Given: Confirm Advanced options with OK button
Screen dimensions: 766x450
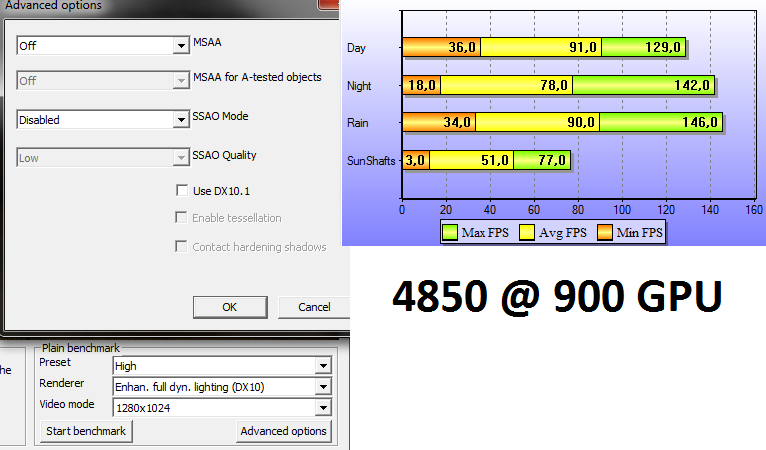Looking at the screenshot, I should [230, 307].
